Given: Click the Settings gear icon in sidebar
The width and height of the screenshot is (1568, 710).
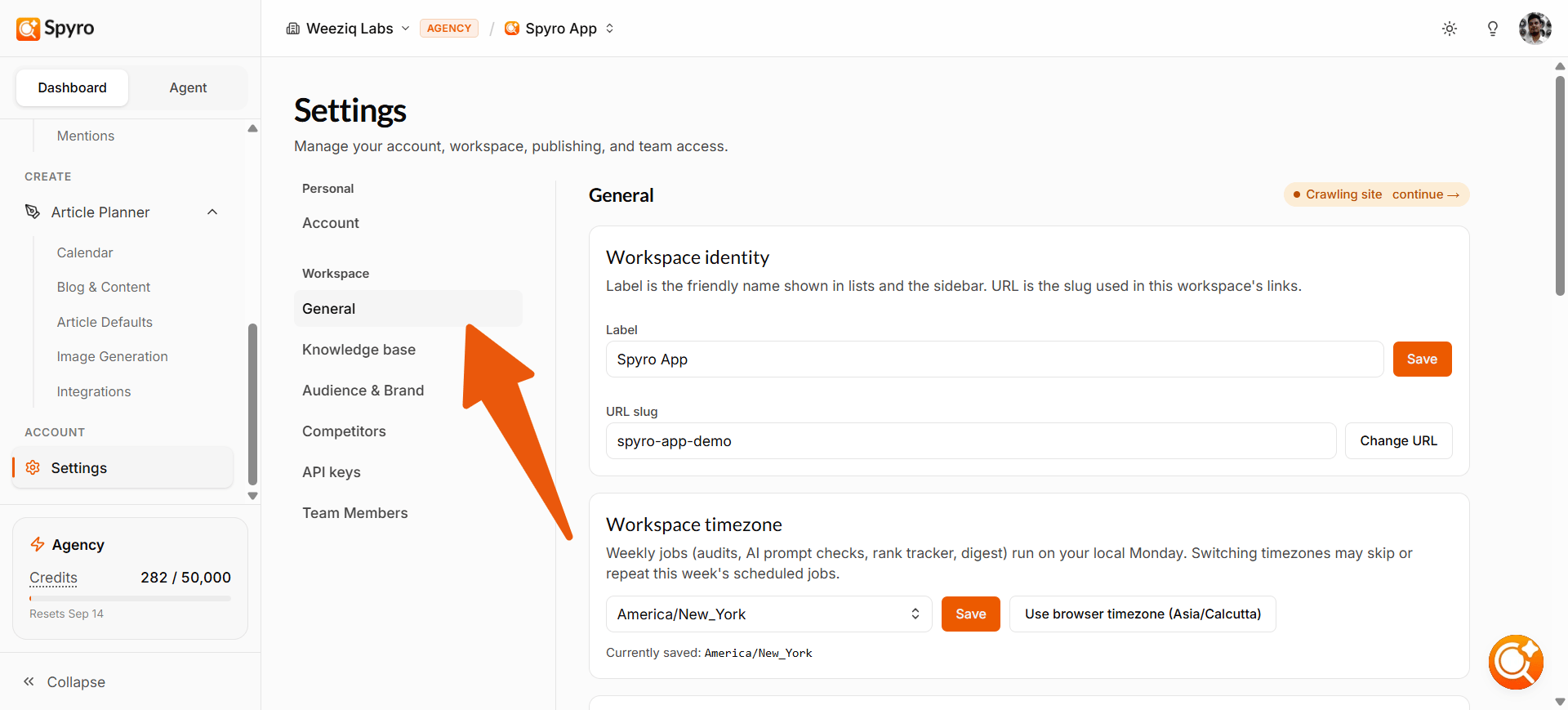Looking at the screenshot, I should 33,467.
